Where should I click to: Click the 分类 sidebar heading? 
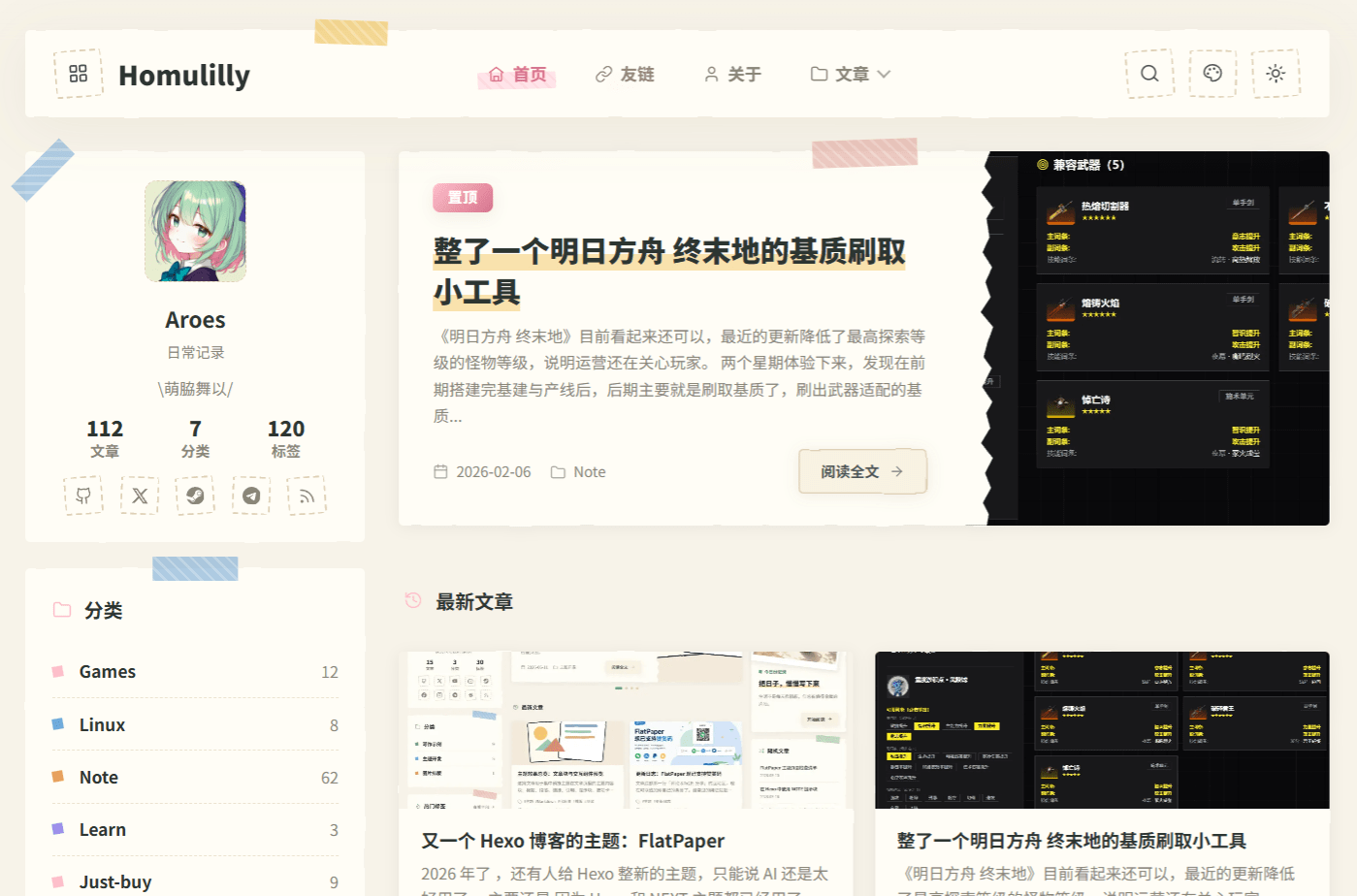click(x=103, y=611)
